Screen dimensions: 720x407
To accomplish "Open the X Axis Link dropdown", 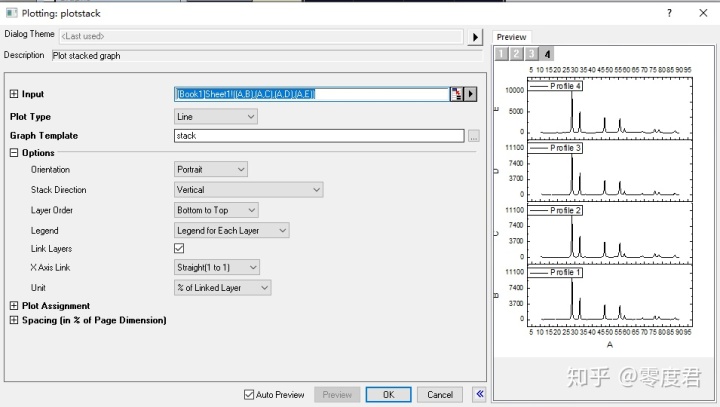I will (217, 267).
